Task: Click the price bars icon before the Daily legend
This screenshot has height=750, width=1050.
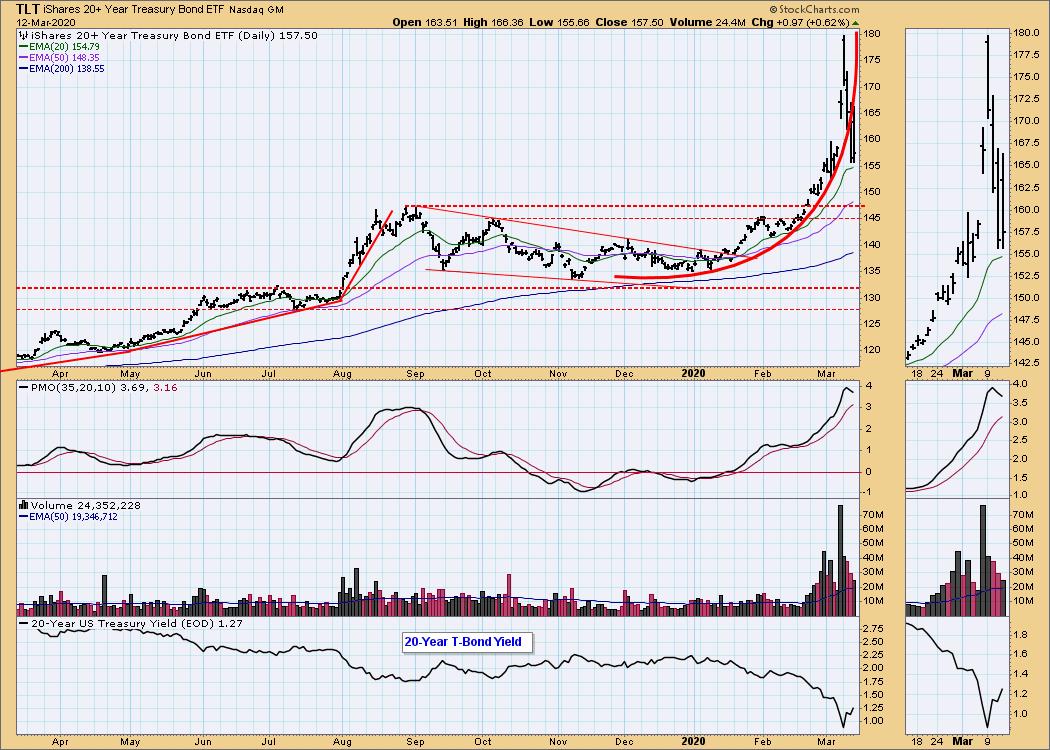Action: (x=23, y=35)
